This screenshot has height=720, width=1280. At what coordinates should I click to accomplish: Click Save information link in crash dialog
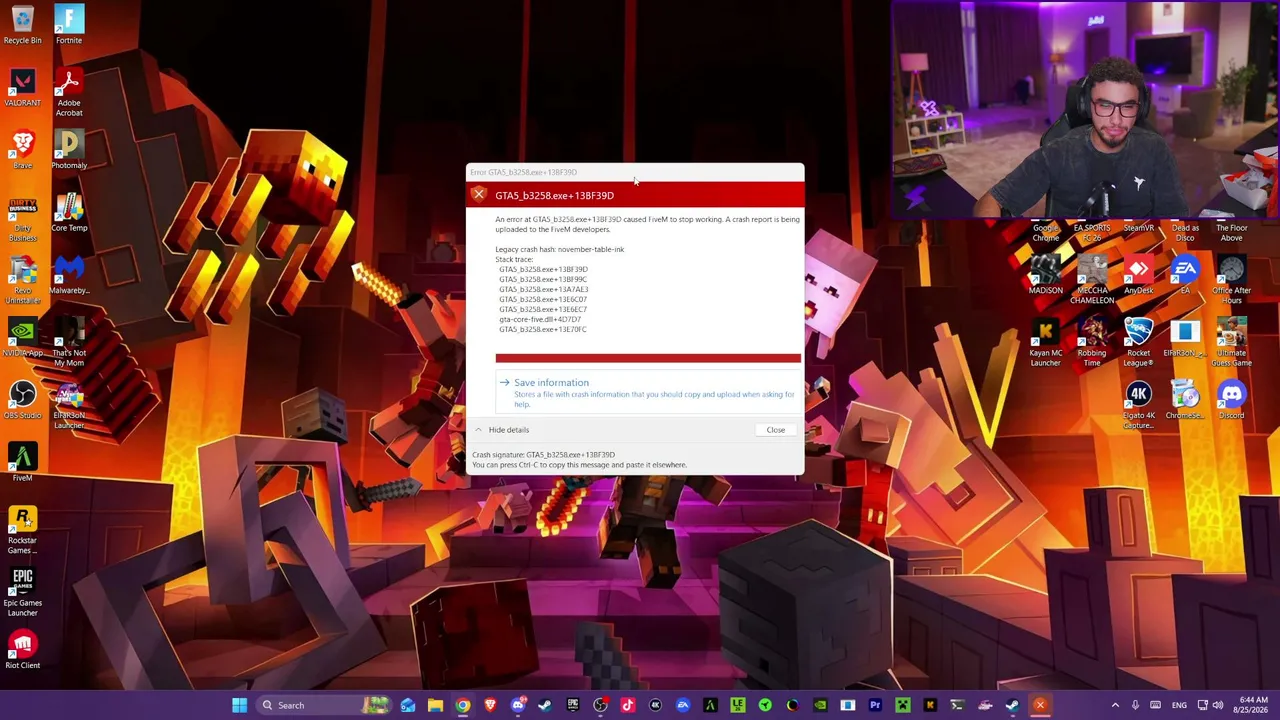click(x=551, y=383)
